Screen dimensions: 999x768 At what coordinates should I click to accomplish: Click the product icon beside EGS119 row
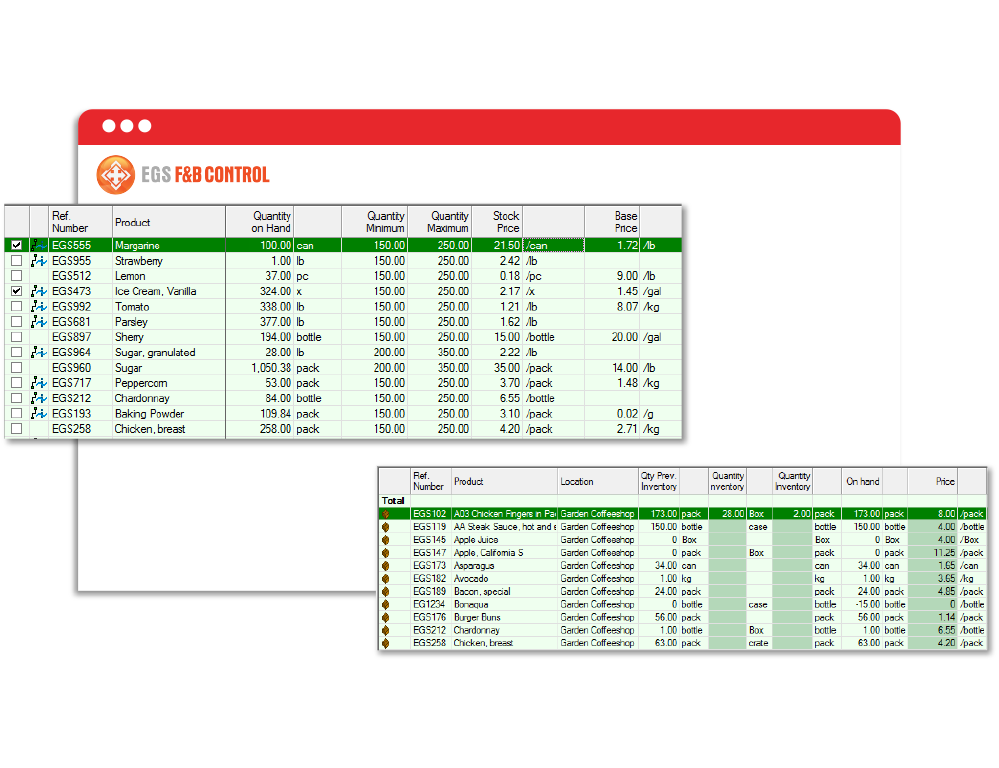385,527
